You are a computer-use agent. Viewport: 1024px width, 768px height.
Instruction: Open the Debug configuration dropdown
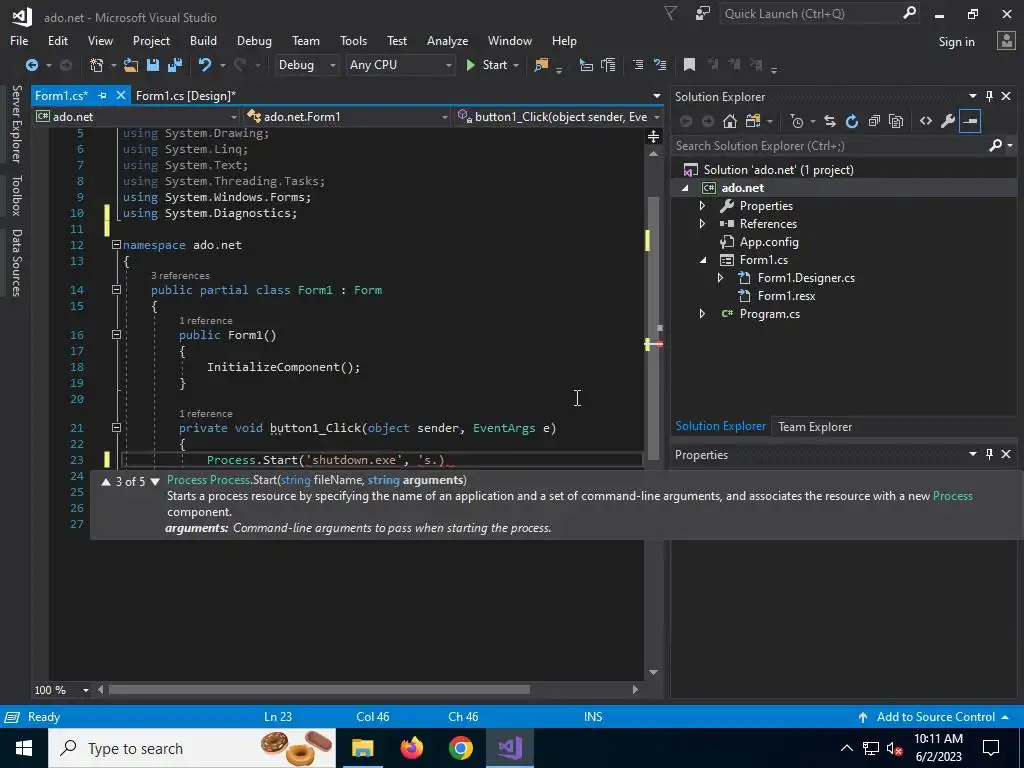pyautogui.click(x=306, y=65)
